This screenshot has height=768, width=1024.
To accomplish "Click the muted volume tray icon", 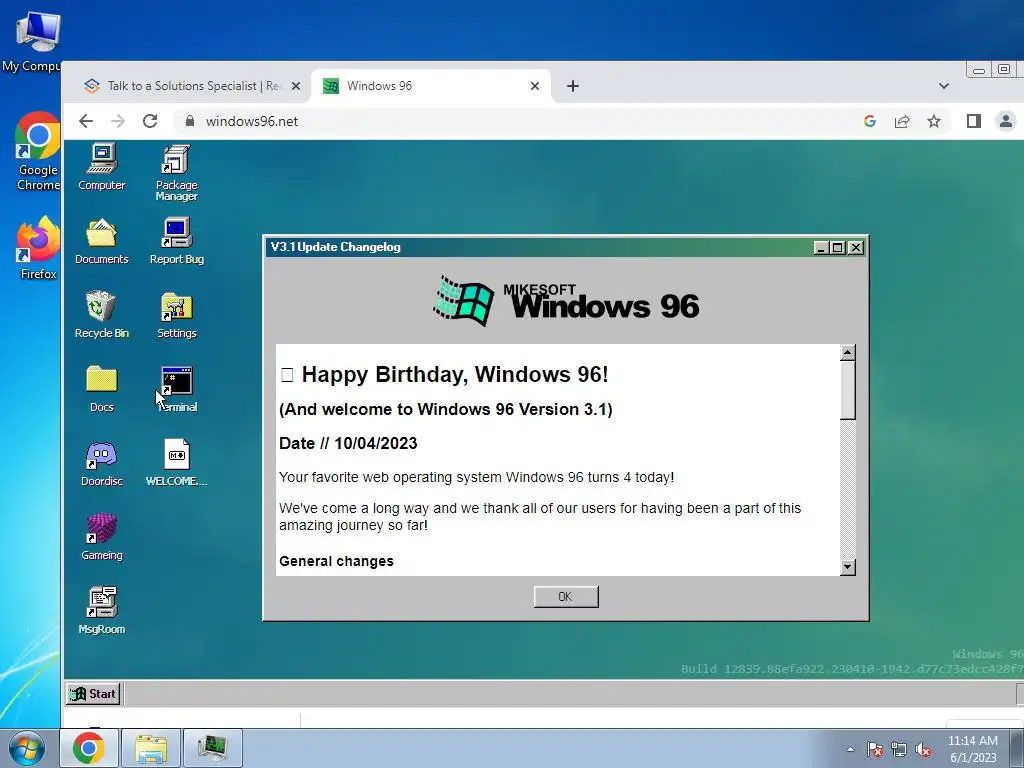I will click(923, 749).
